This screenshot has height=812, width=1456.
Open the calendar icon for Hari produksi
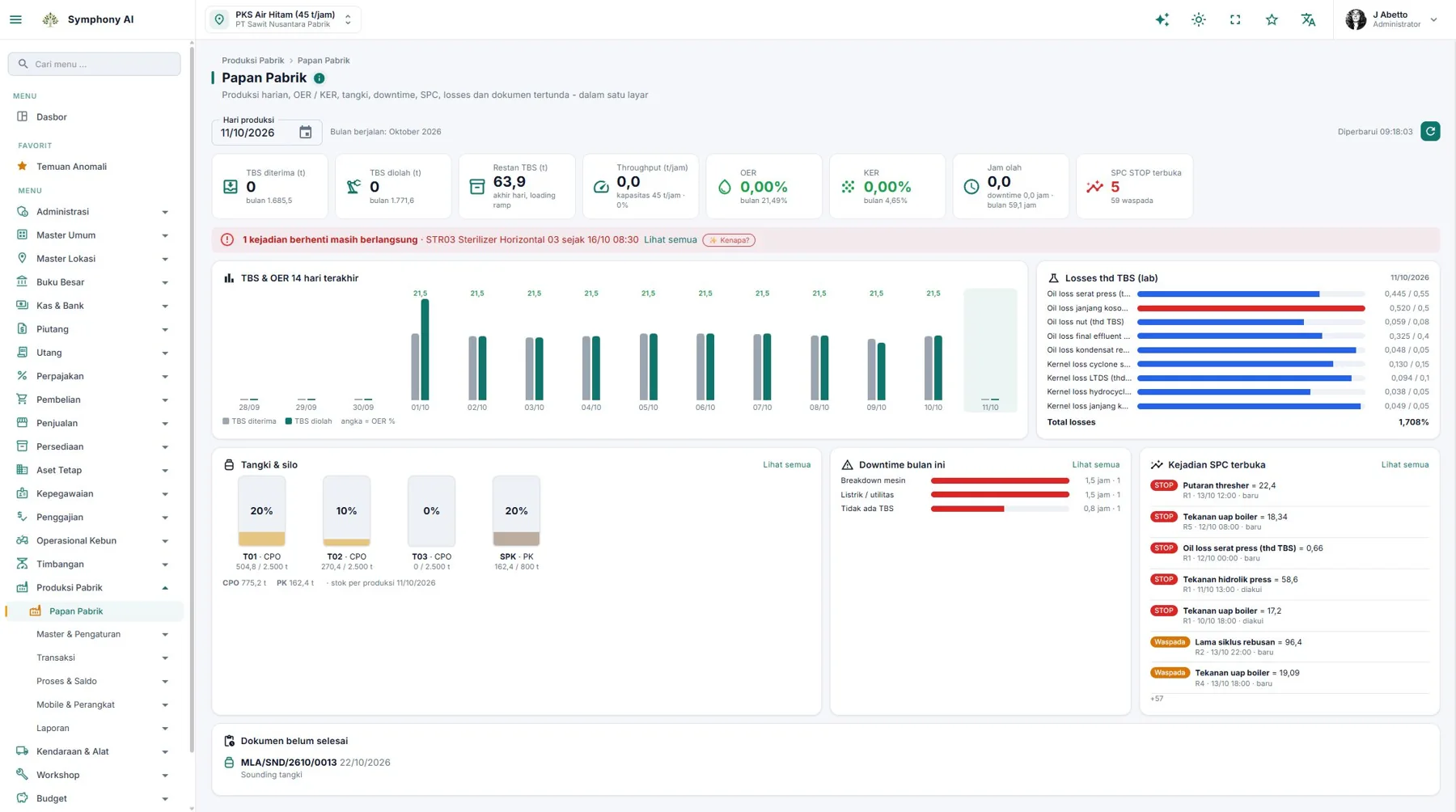click(x=305, y=133)
